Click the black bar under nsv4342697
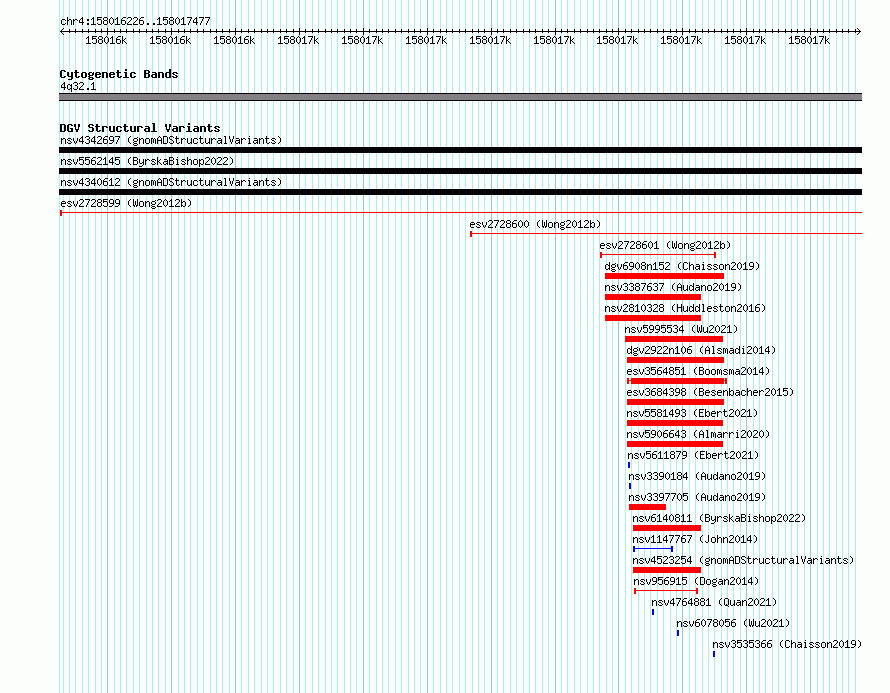 [x=460, y=150]
